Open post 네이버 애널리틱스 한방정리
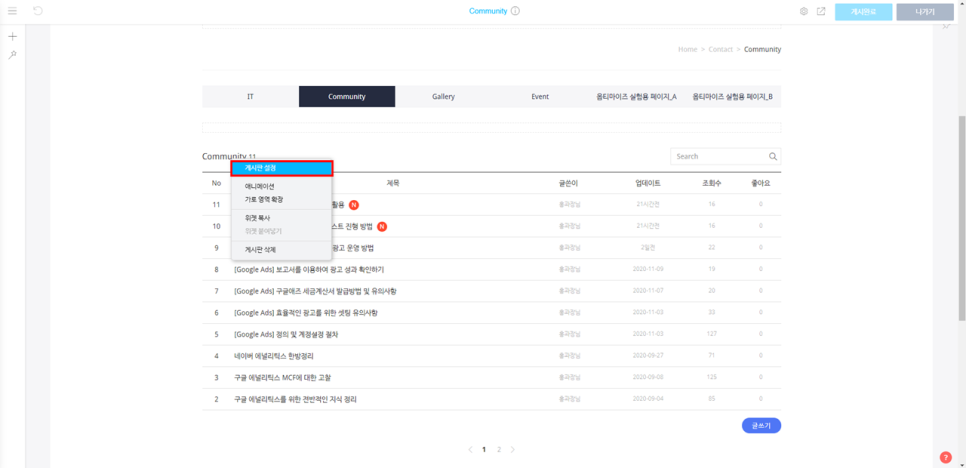 click(x=274, y=356)
